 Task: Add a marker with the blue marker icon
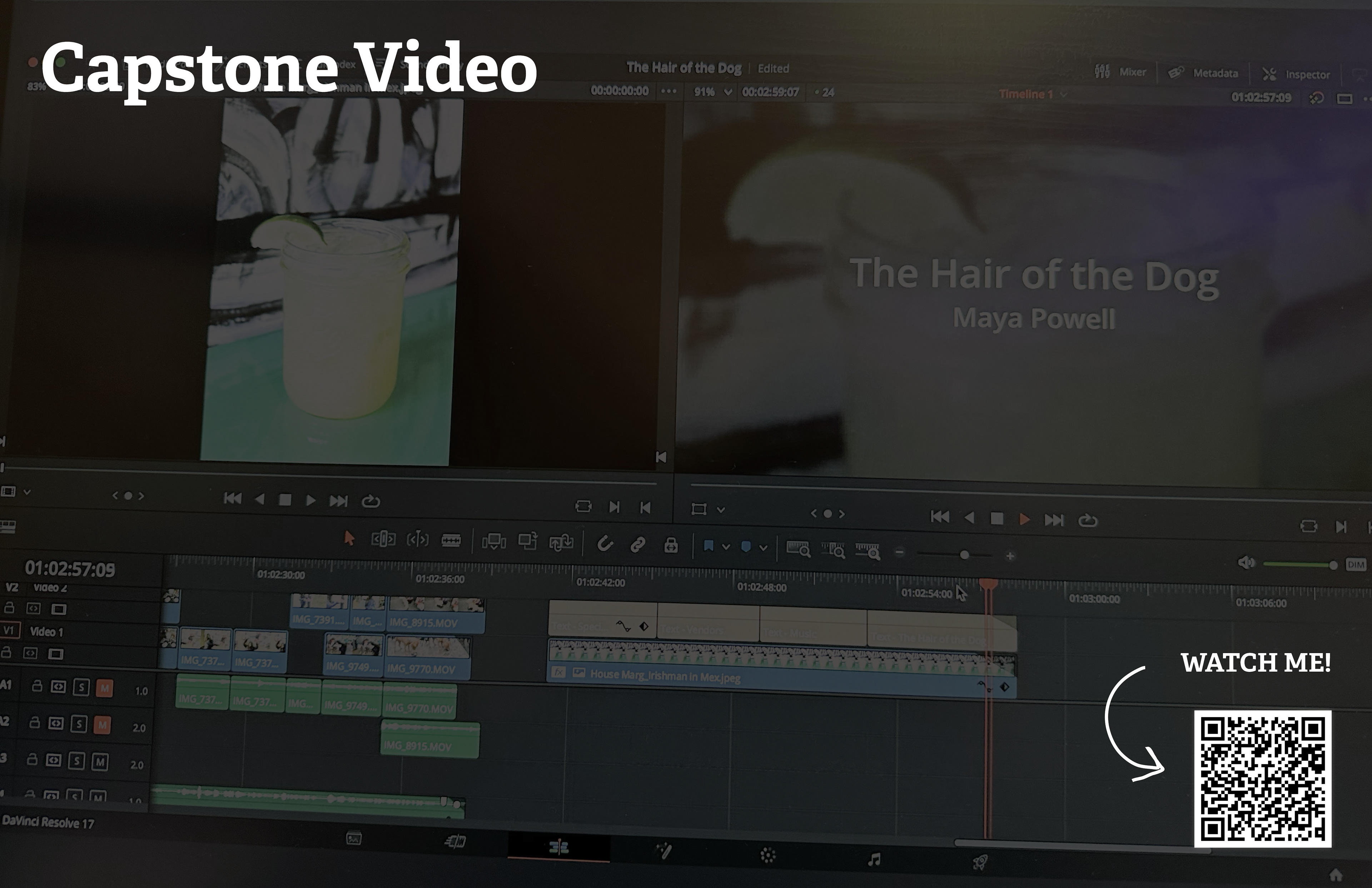click(746, 547)
